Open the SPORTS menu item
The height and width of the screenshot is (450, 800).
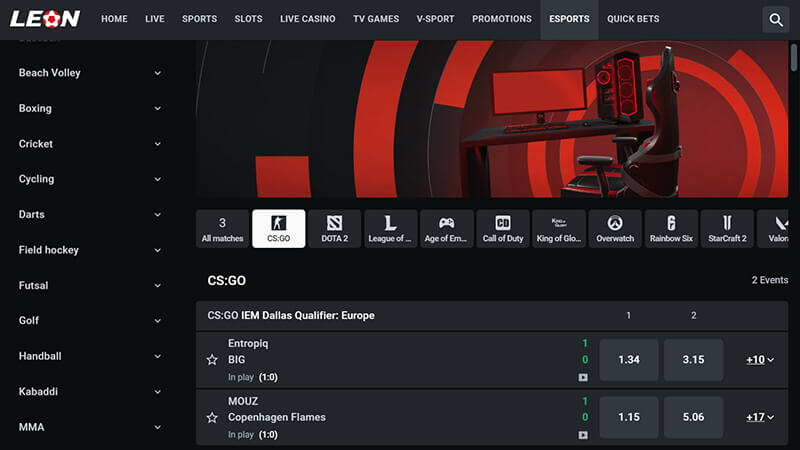[199, 19]
